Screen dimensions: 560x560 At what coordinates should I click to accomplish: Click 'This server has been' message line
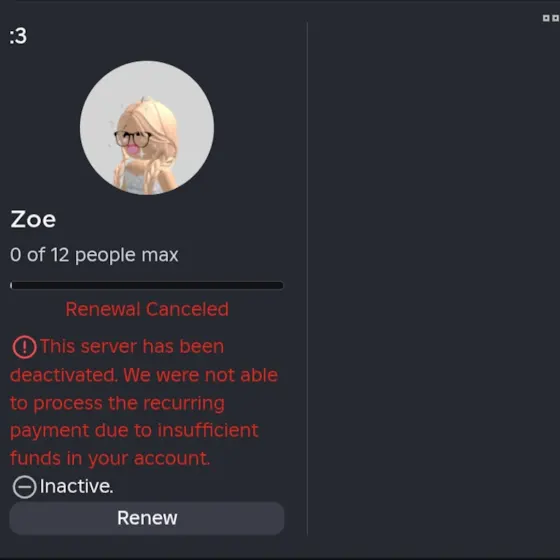pyautogui.click(x=132, y=346)
